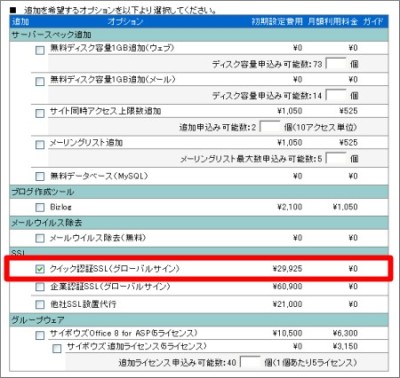Click the ¥10,500 initial fee for サイボウズOffice
The height and width of the screenshot is (378, 400).
pos(288,333)
